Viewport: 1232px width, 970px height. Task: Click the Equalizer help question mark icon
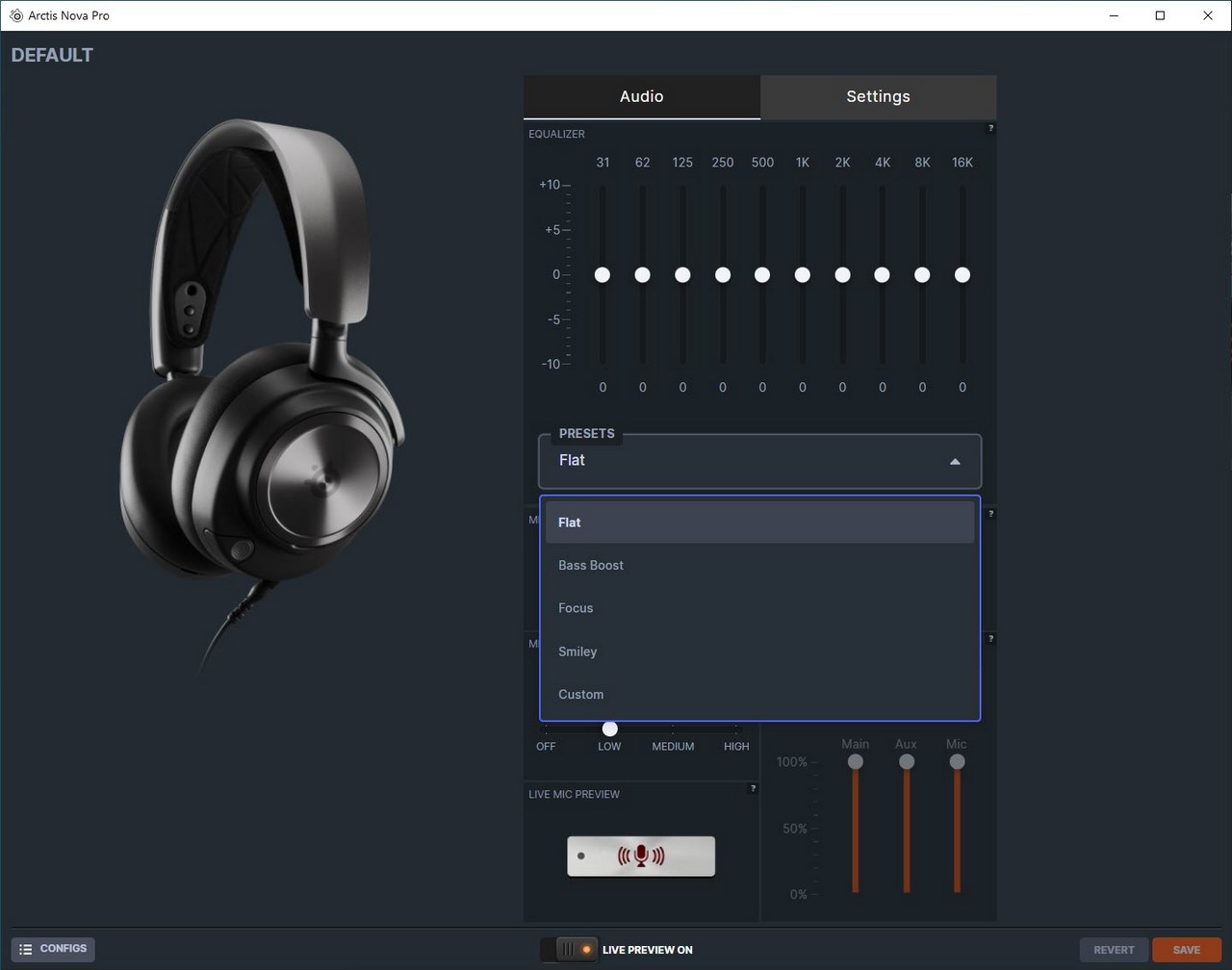990,128
